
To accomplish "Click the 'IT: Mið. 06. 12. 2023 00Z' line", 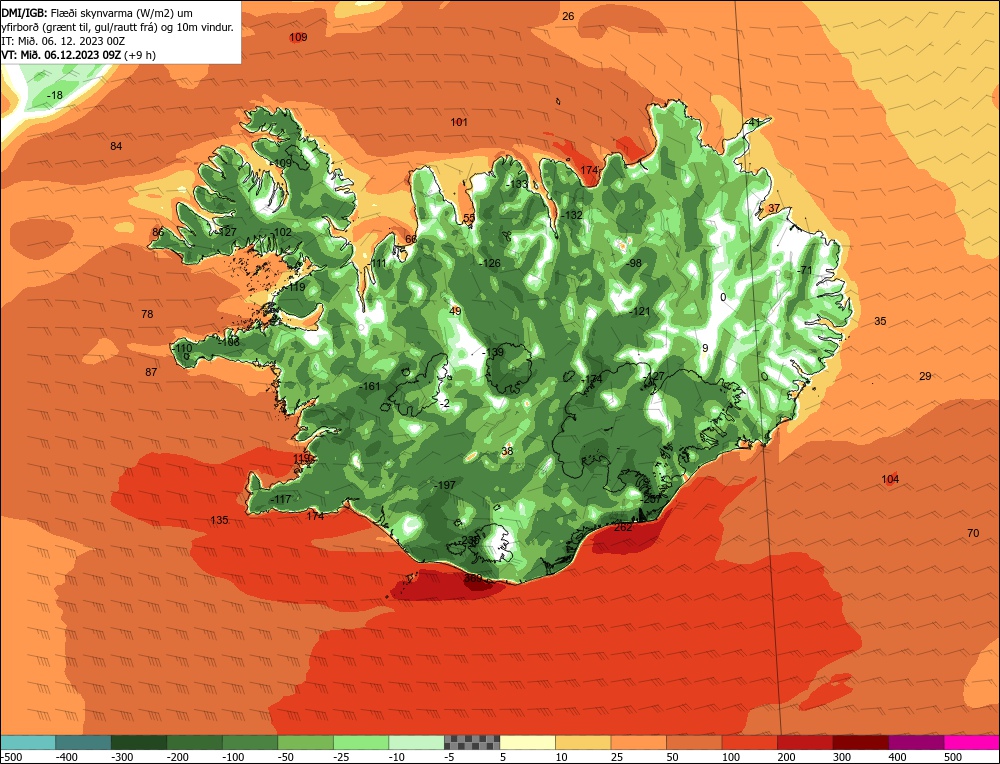I will coord(63,41).
